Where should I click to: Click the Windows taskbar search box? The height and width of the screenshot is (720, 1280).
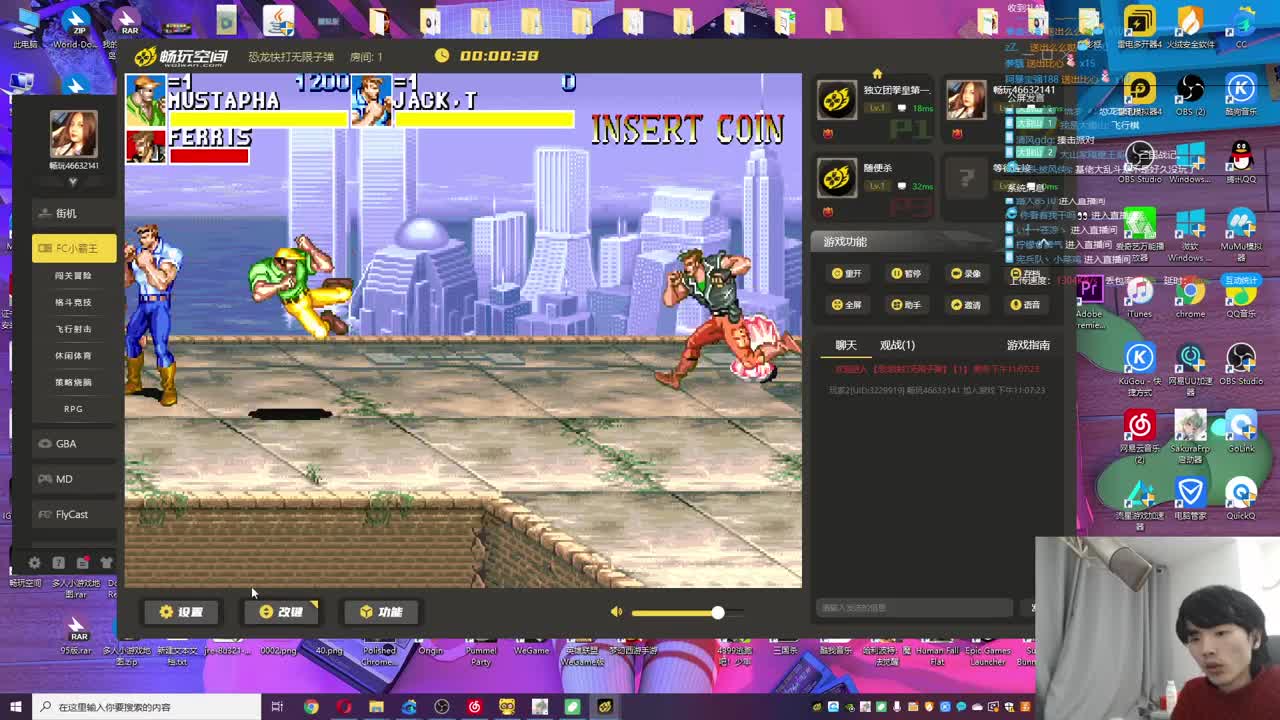tap(146, 707)
